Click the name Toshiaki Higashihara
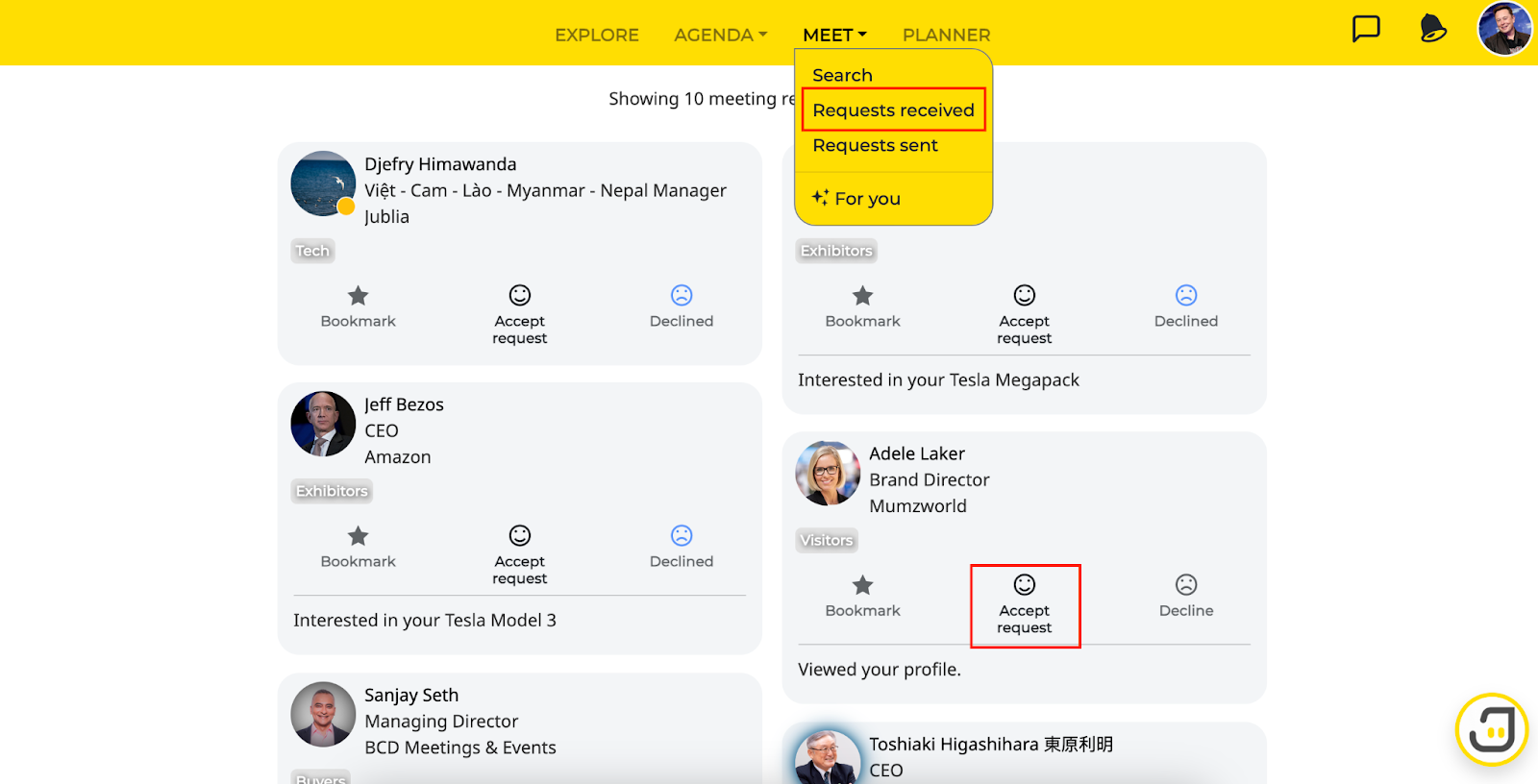 (x=991, y=744)
